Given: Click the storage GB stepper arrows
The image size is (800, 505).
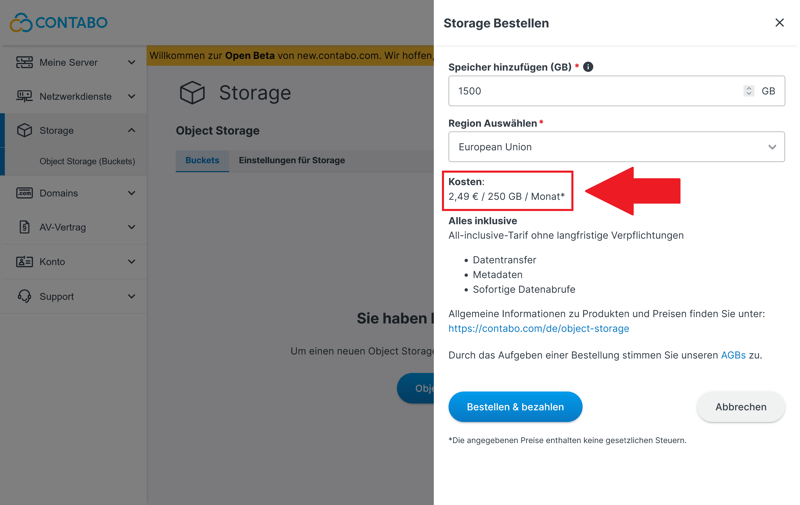Looking at the screenshot, I should pos(748,91).
